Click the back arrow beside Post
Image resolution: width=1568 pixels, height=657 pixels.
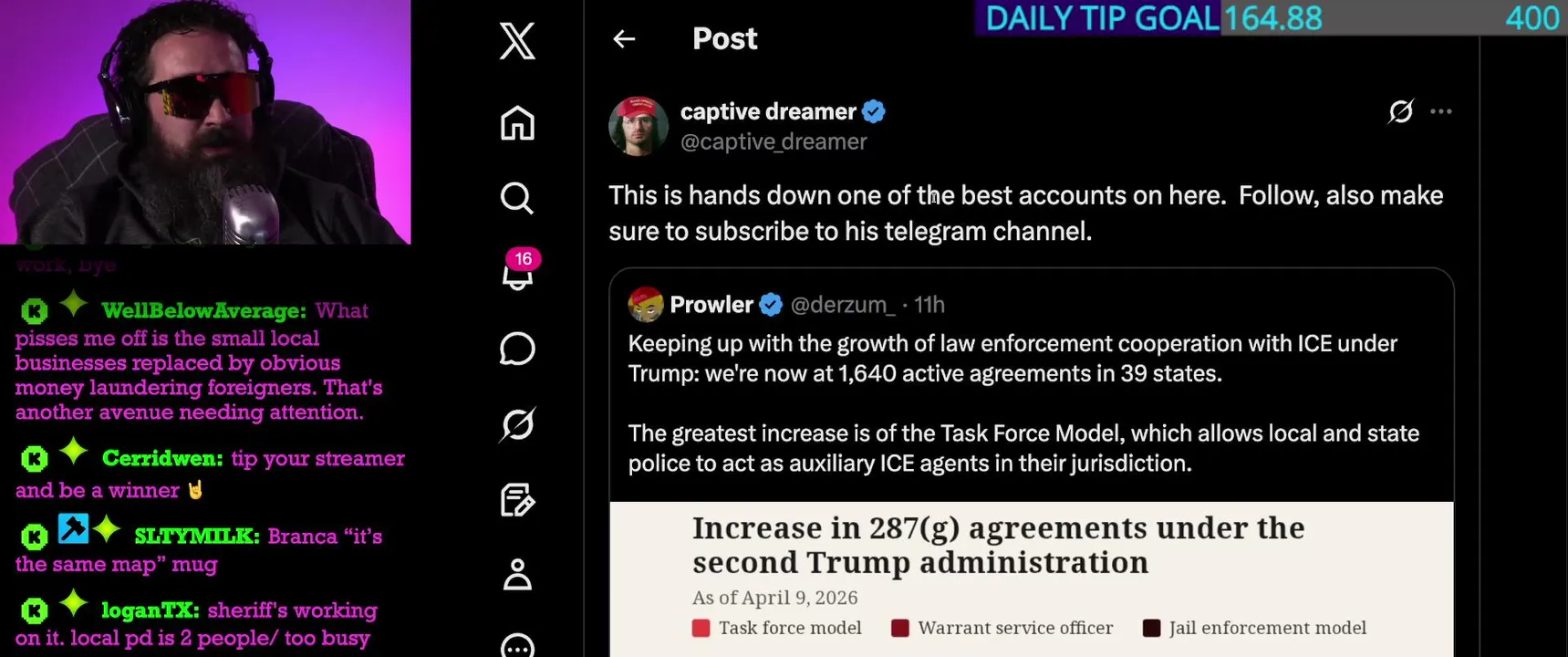point(624,38)
